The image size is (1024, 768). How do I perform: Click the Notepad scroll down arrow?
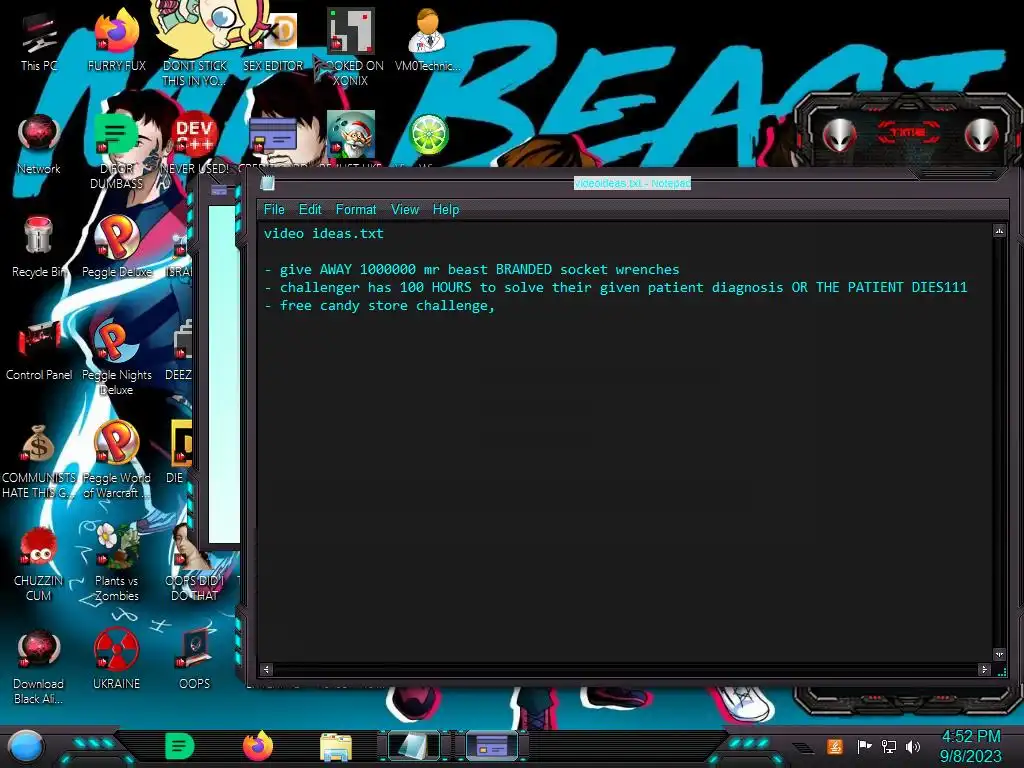point(999,654)
